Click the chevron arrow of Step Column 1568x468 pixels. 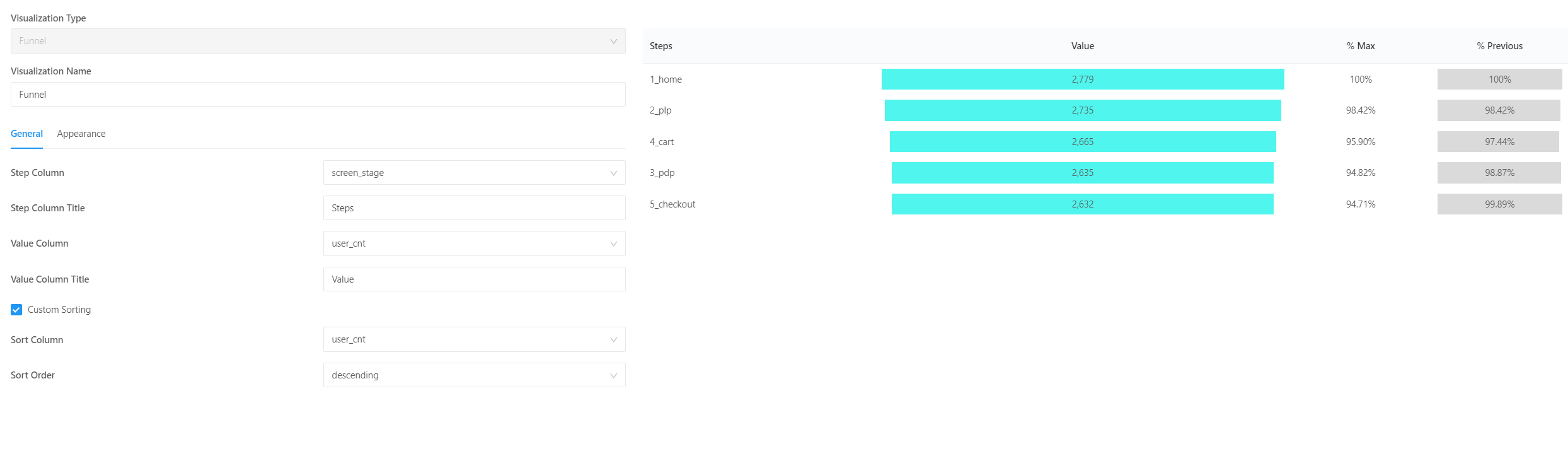(x=613, y=173)
